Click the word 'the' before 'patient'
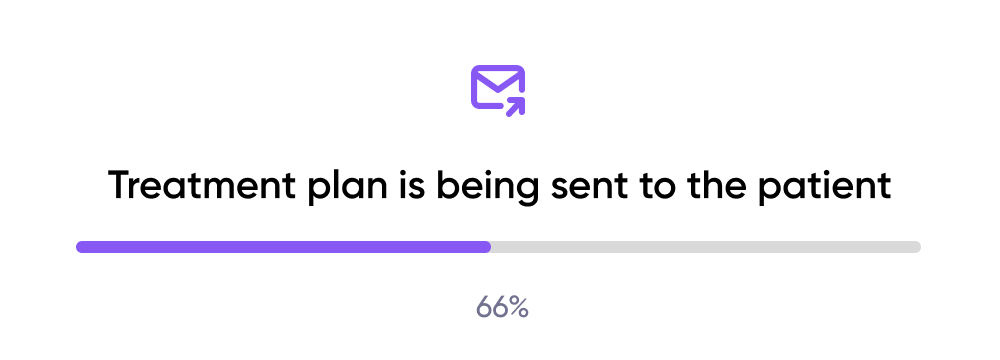This screenshot has height=360, width=1000. tap(716, 185)
